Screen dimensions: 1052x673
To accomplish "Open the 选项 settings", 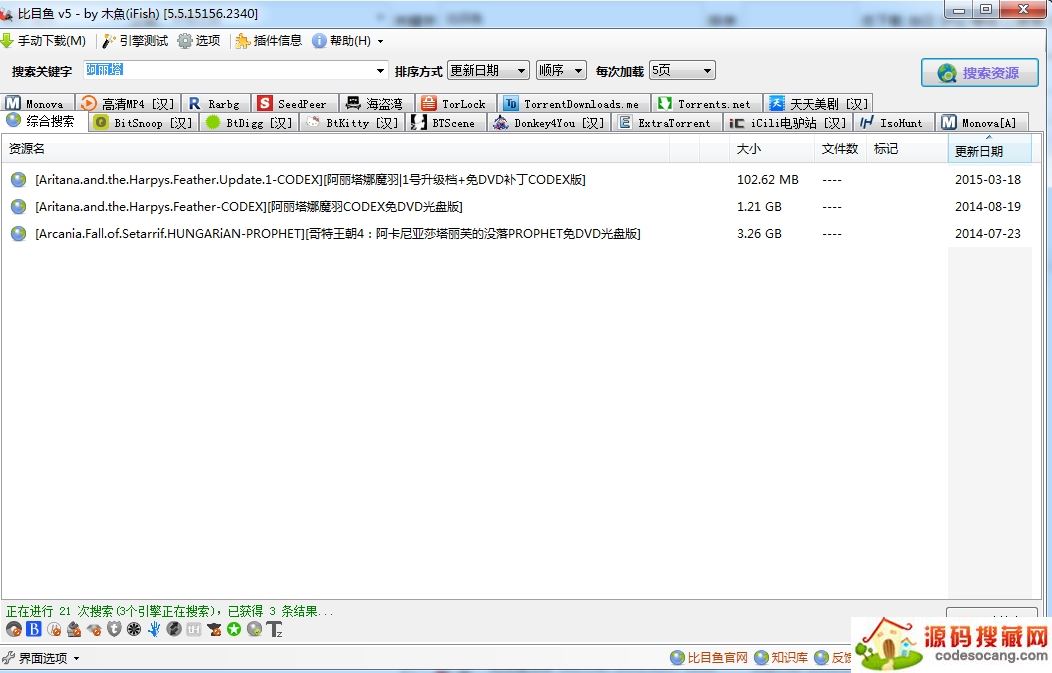I will (199, 41).
